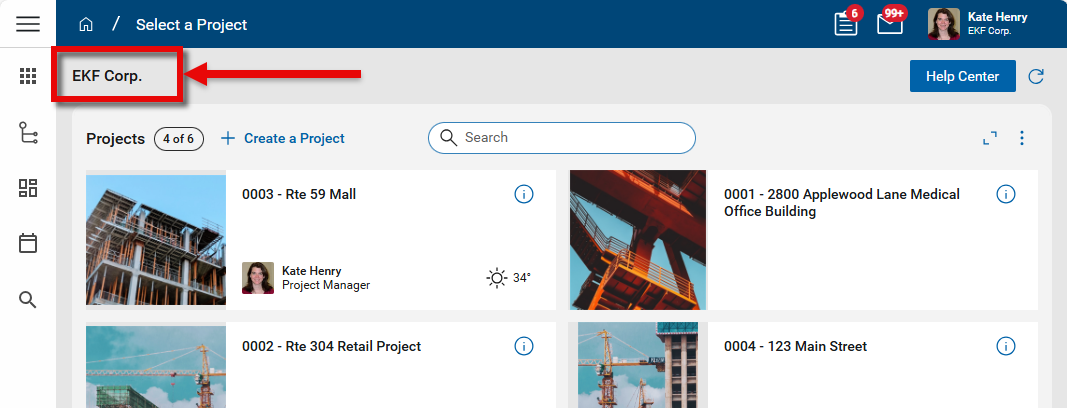Click the Help Center button
Viewport: 1067px width, 408px height.
tap(962, 76)
